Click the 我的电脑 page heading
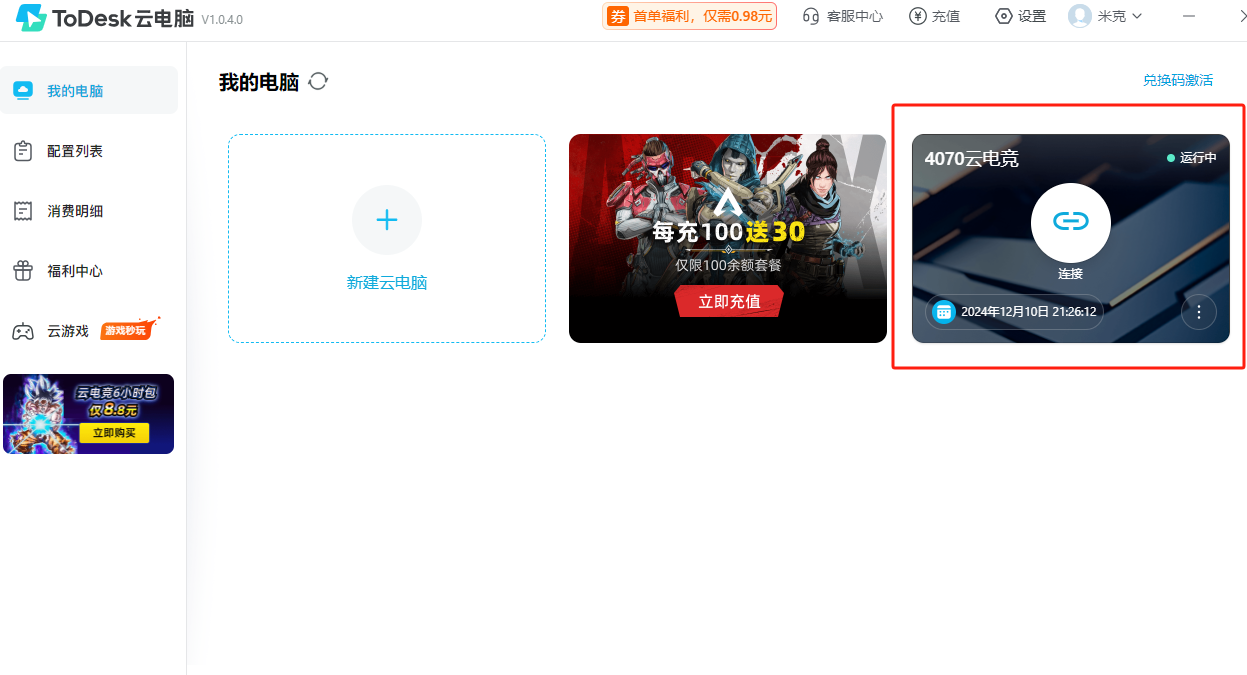The width and height of the screenshot is (1247, 675). (x=259, y=82)
